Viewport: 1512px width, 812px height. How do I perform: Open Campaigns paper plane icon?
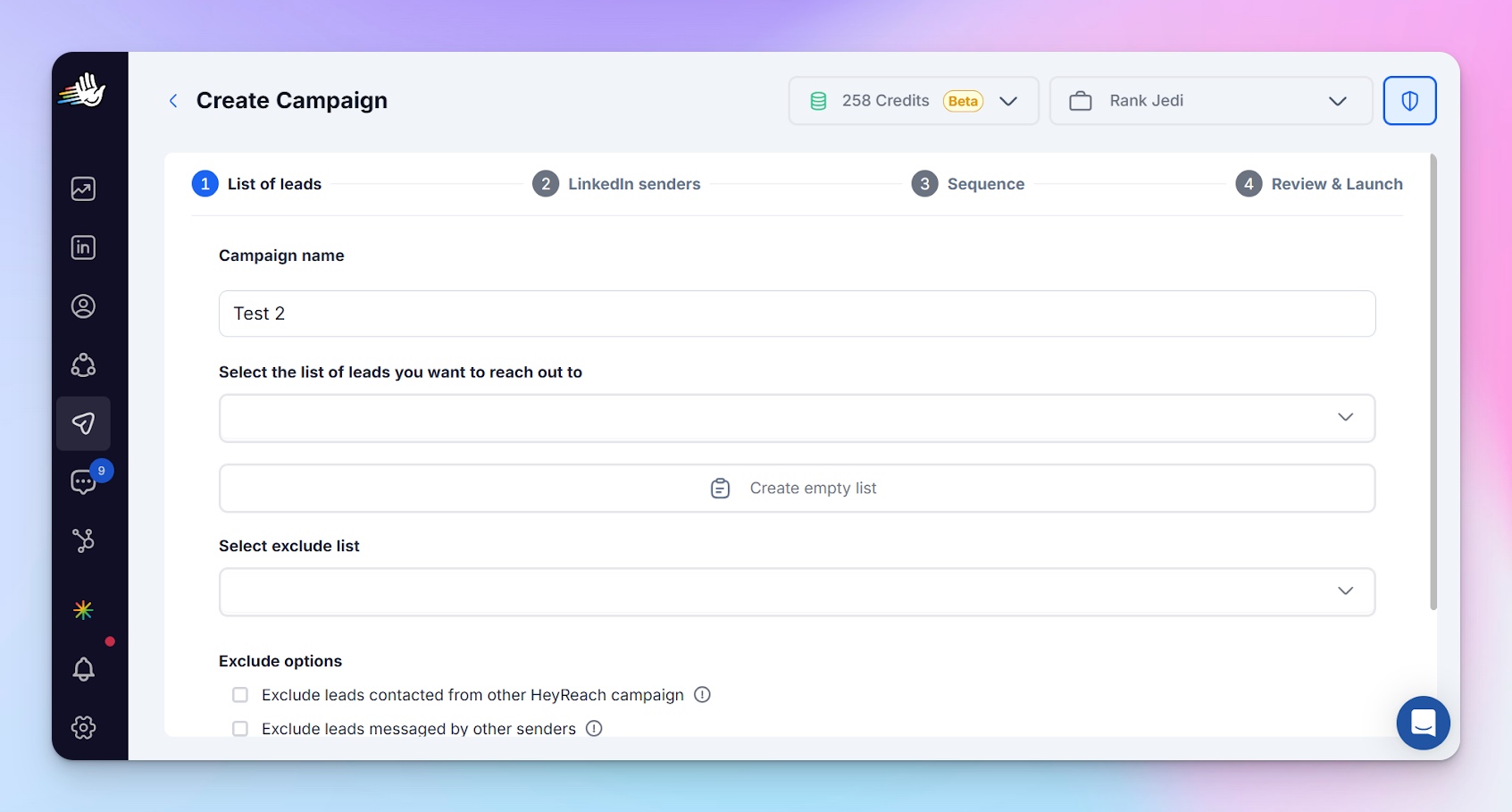(x=83, y=423)
